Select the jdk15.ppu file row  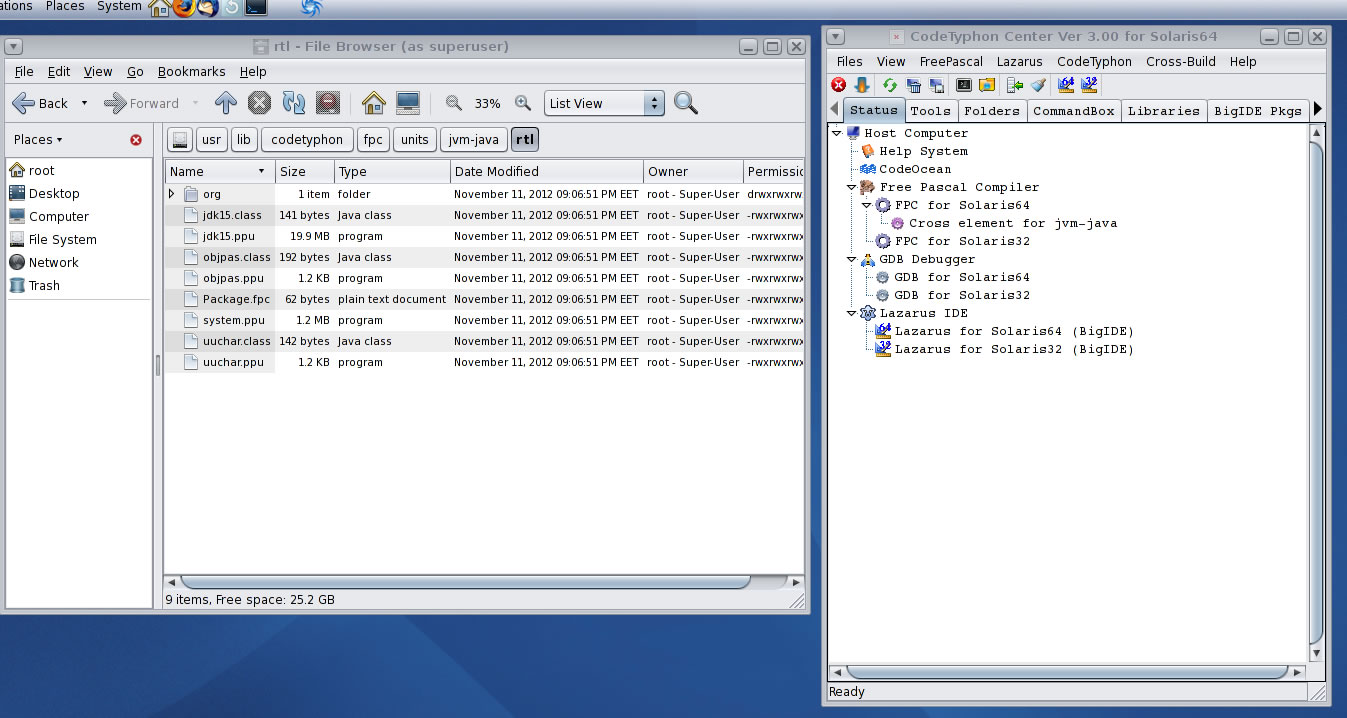pyautogui.click(x=485, y=236)
